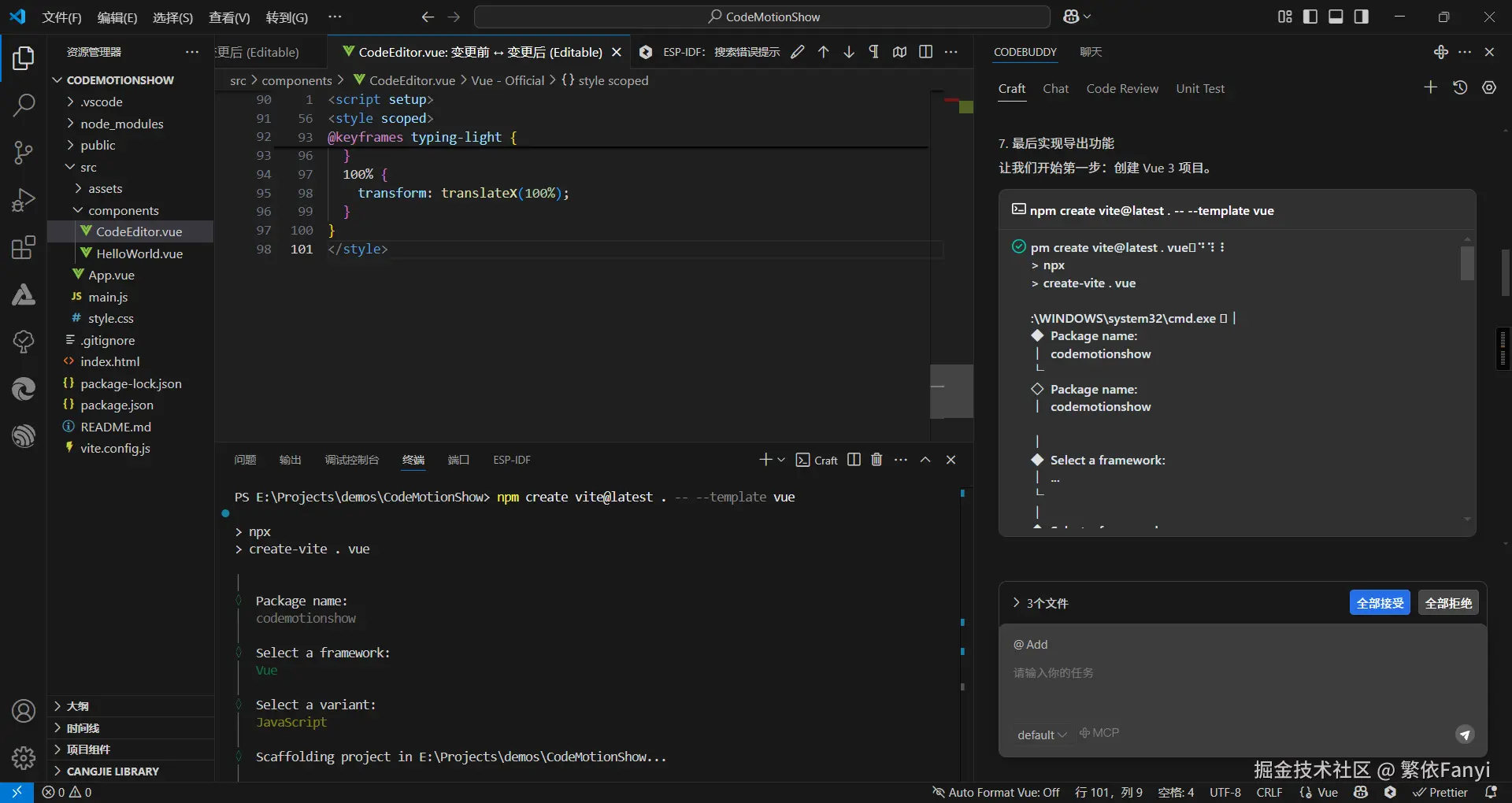Image resolution: width=1512 pixels, height=803 pixels.
Task: Click the editor minimap slider
Action: tap(951, 391)
